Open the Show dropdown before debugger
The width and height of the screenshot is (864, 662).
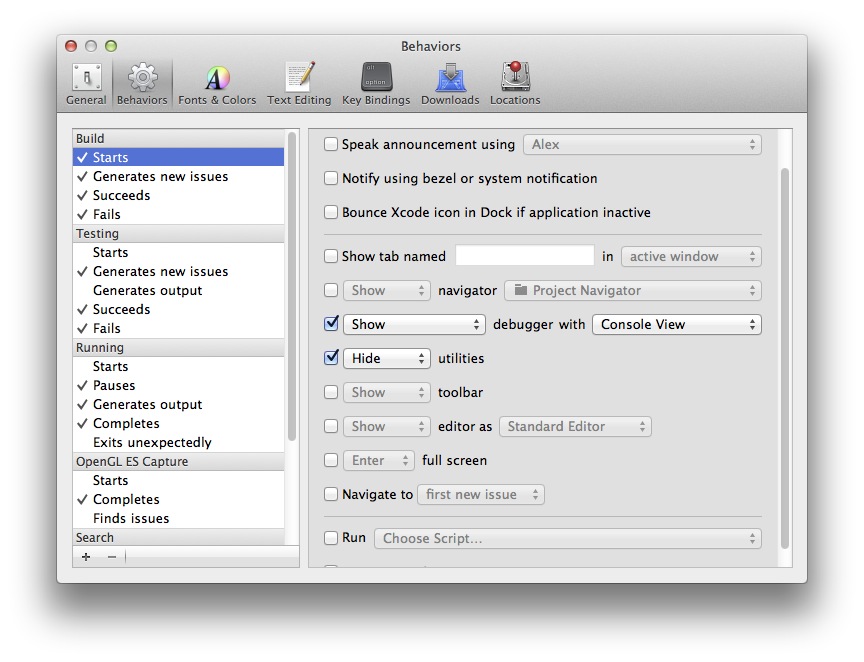pyautogui.click(x=414, y=324)
